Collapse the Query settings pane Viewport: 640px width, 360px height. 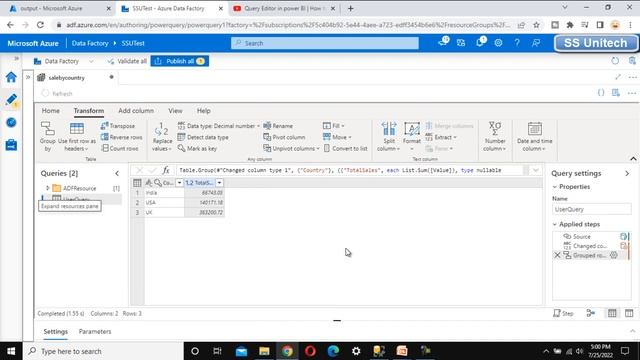click(627, 173)
